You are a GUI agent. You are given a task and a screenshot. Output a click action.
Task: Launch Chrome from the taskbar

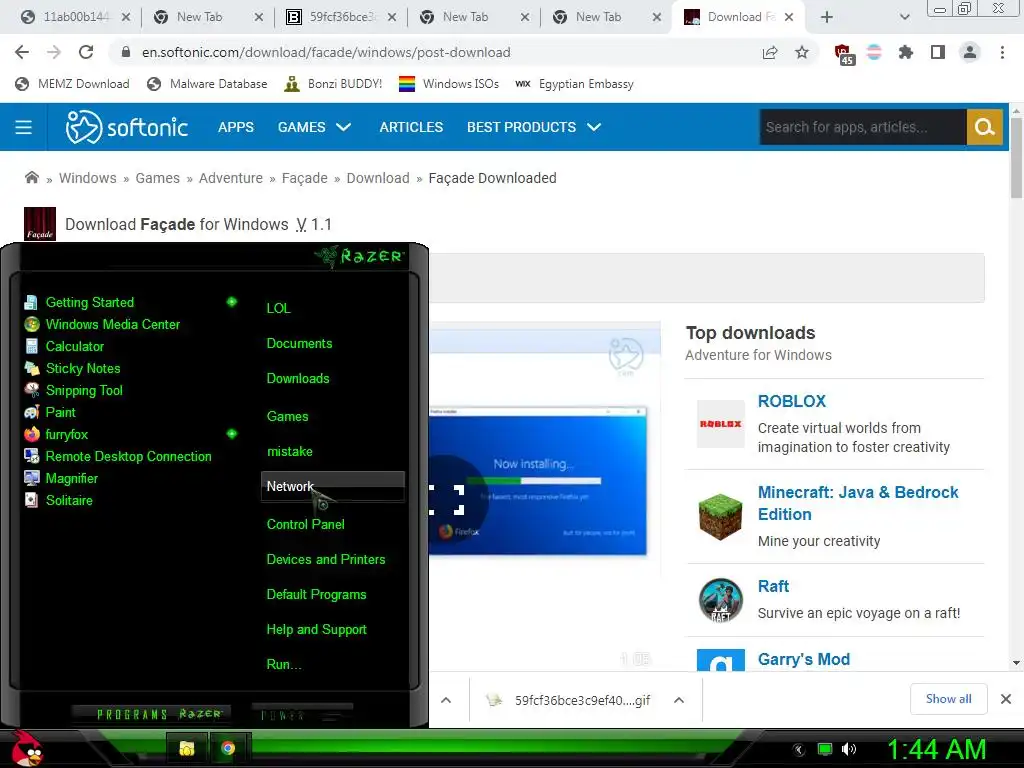[x=227, y=748]
